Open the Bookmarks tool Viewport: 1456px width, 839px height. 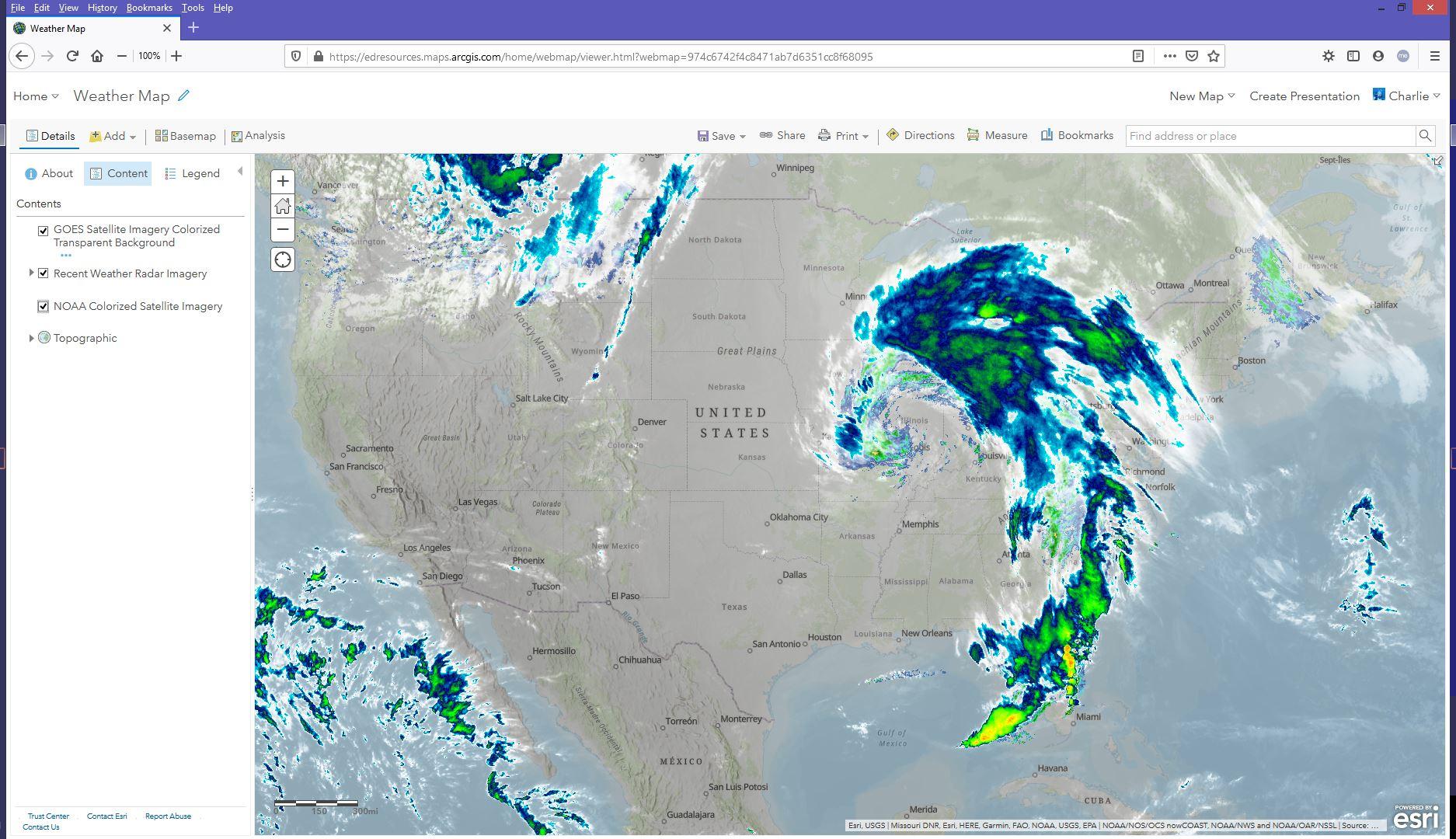click(x=1077, y=135)
